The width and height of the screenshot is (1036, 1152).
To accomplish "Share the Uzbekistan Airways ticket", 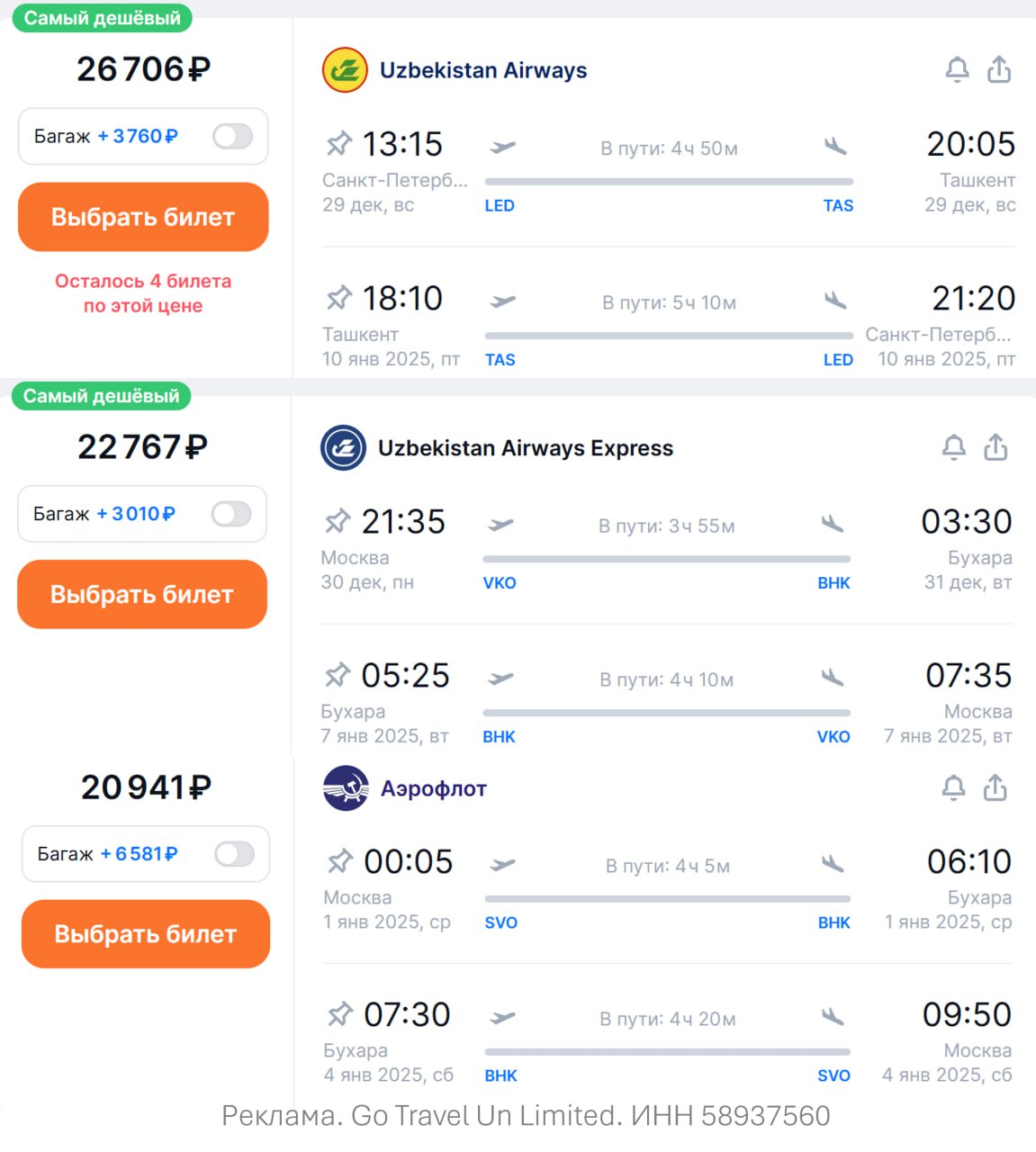I will click(x=999, y=69).
